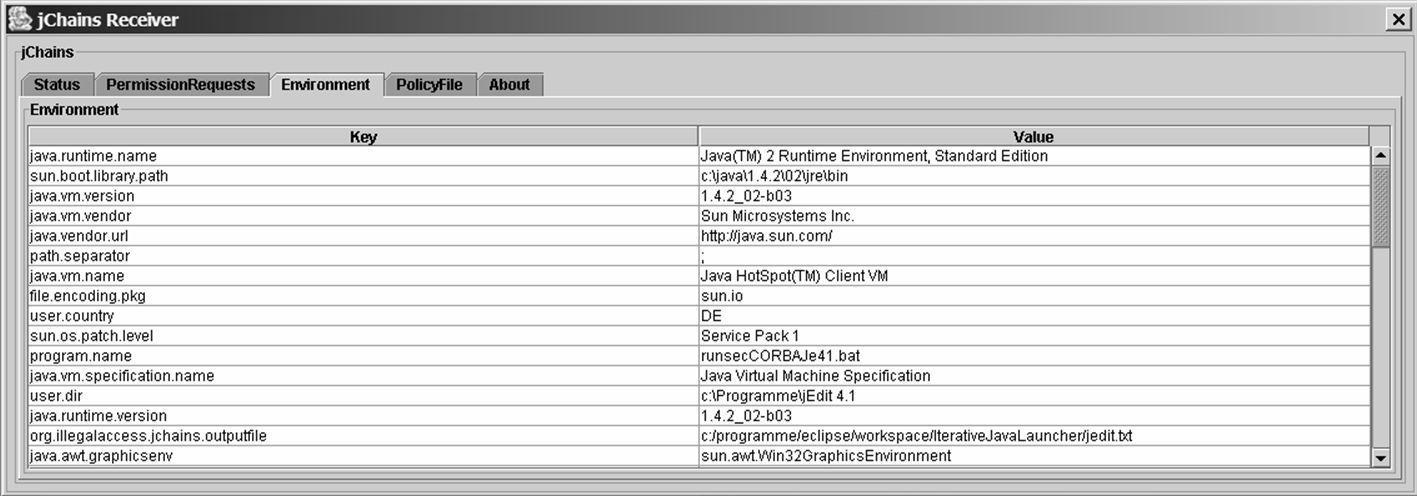Screen dimensions: 1417x496
Task: Click the '1.4.2_02-b03' value of java.runtime.version
Action: [x=1034, y=416]
